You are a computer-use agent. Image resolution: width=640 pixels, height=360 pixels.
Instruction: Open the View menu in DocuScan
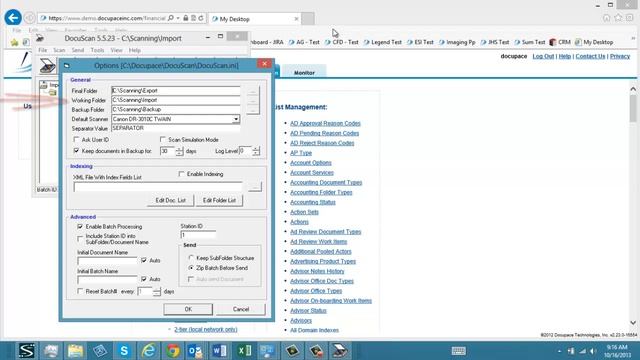[116, 50]
